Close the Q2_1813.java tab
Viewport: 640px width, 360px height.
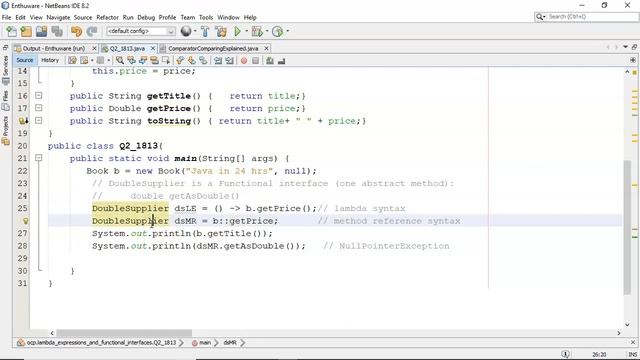pos(153,48)
